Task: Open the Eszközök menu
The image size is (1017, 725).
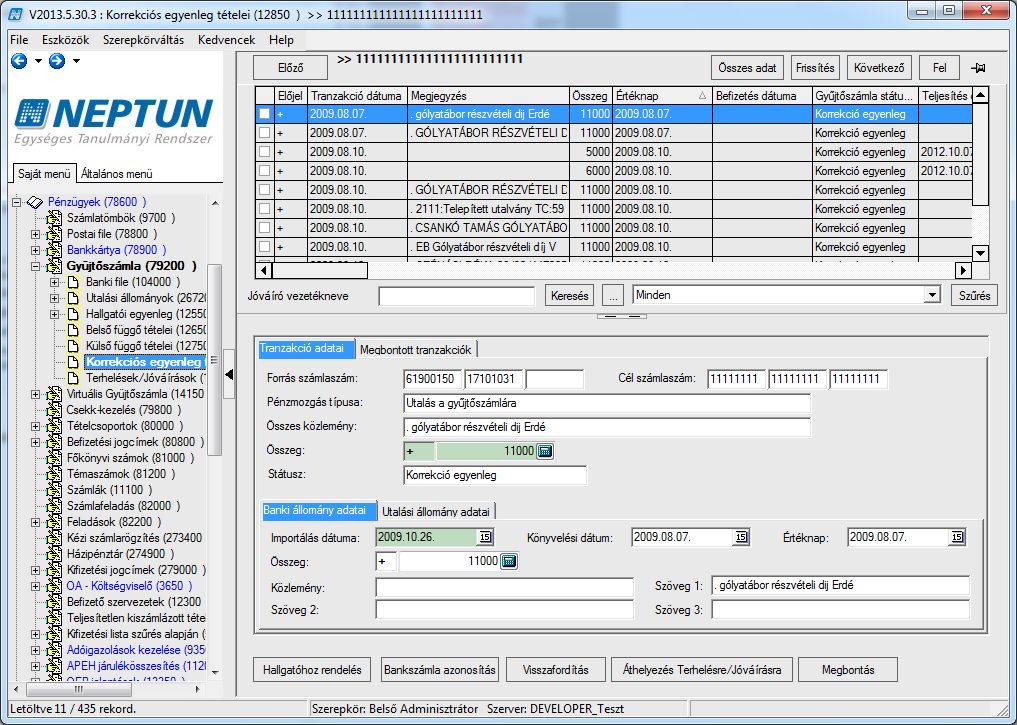Action: [66, 40]
